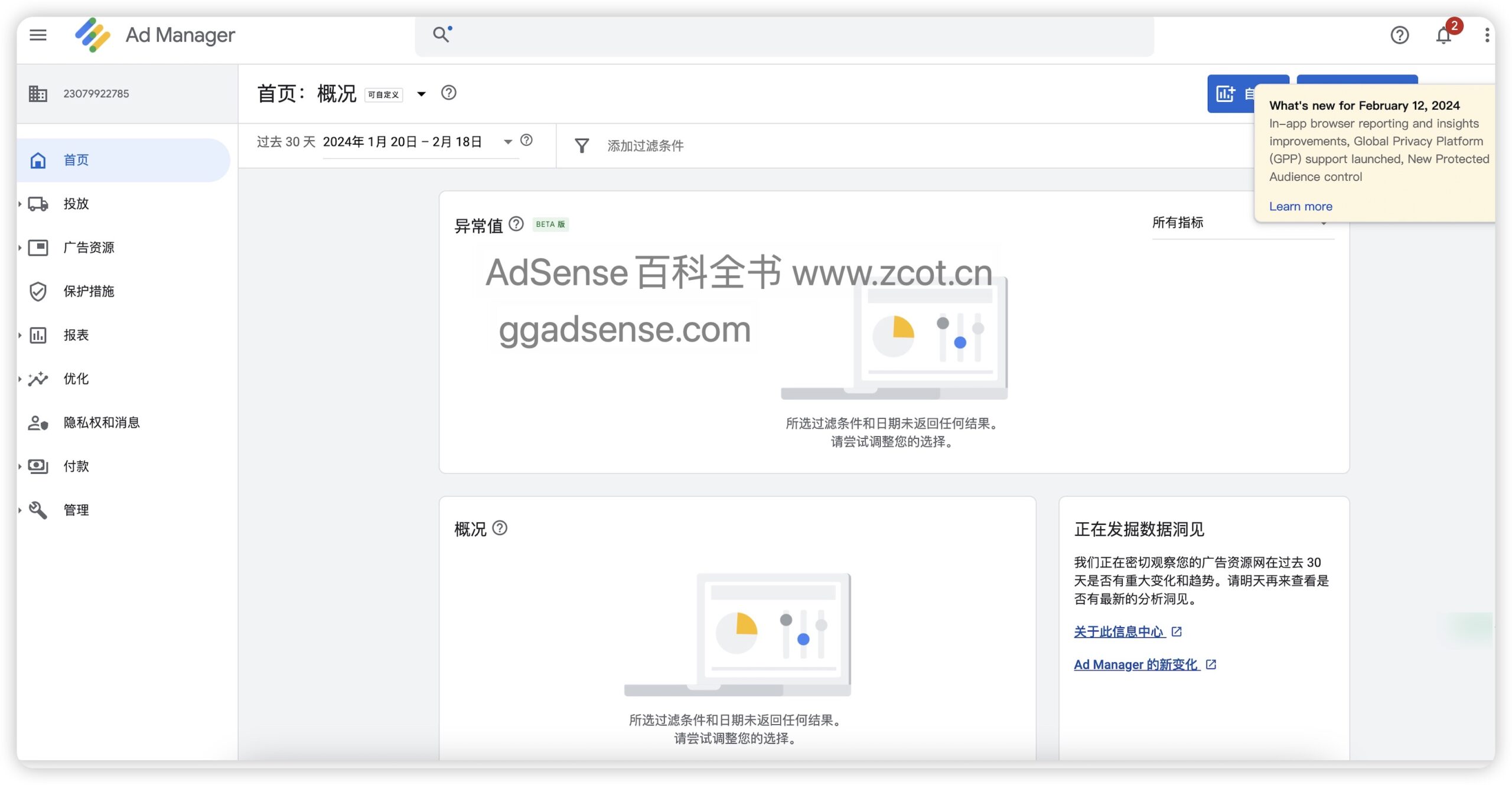The width and height of the screenshot is (1512, 785).
Task: Click the blue customize dashboard button
Action: tap(1231, 93)
